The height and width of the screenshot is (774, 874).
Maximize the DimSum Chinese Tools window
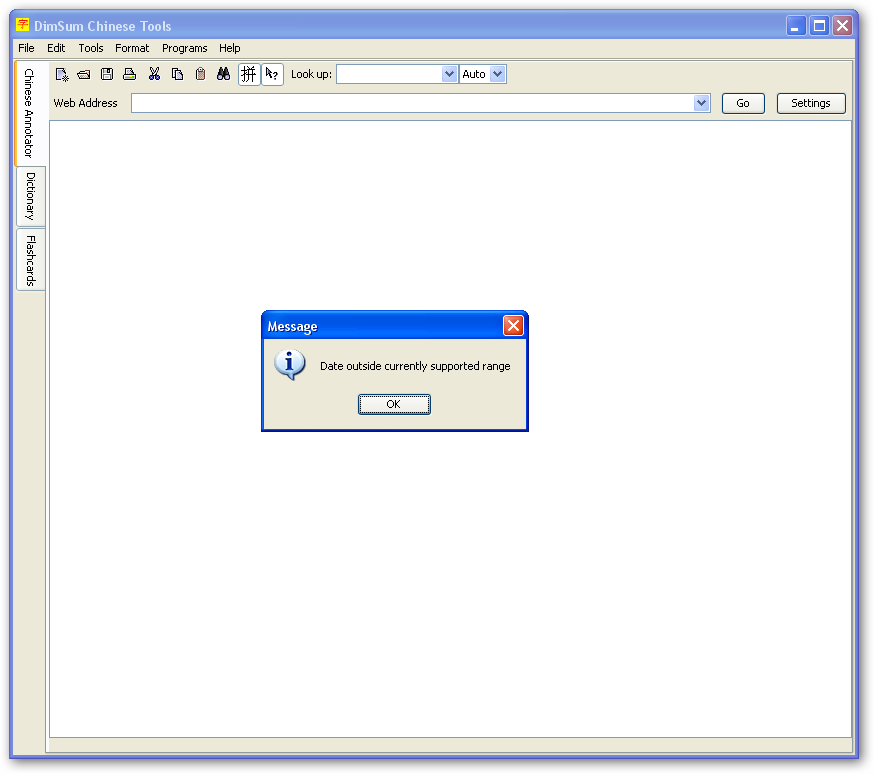click(819, 26)
